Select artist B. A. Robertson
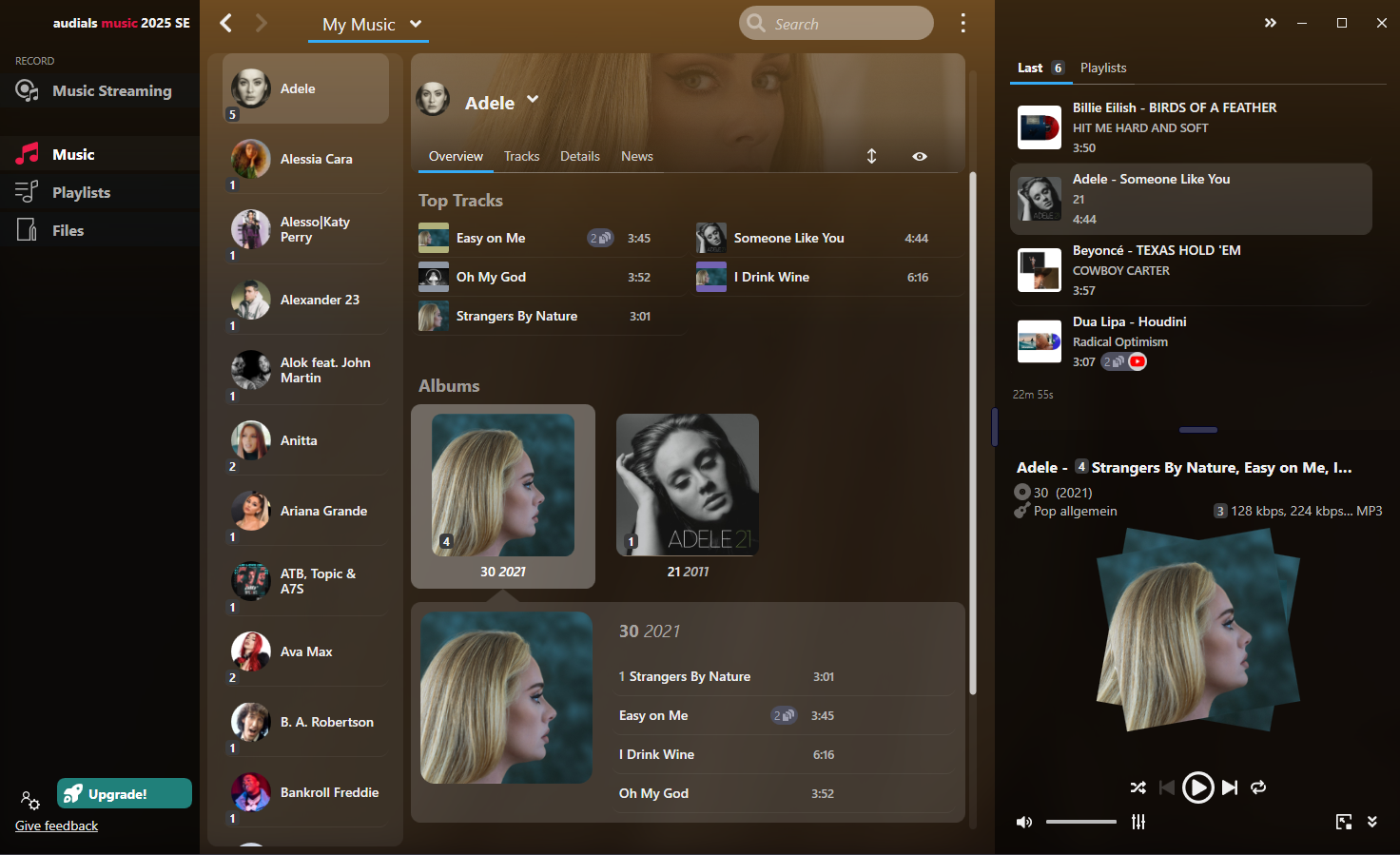Screen dimensions: 1400x855 click(305, 722)
